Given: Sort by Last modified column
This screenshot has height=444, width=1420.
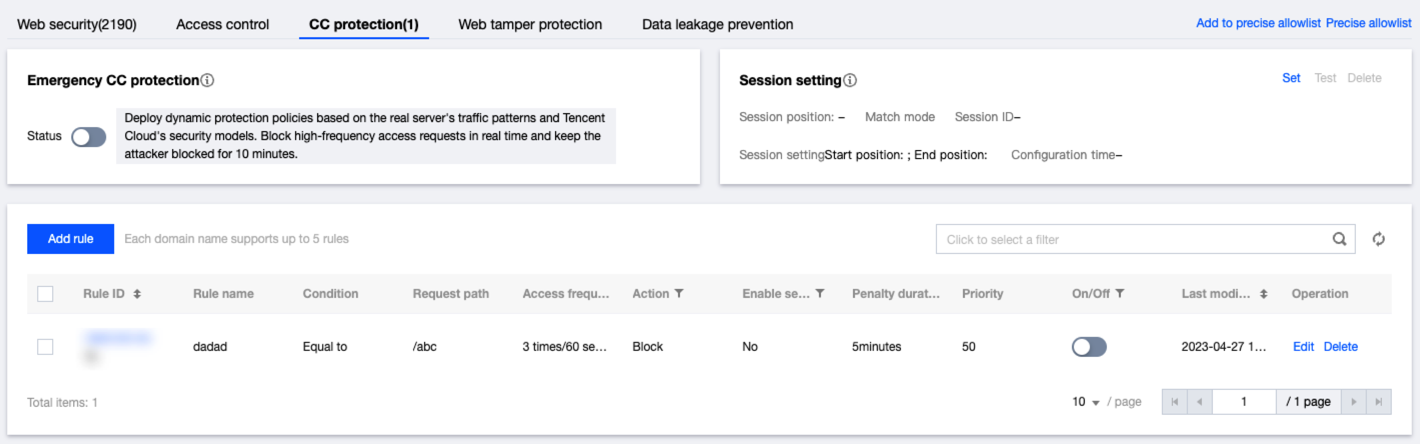Looking at the screenshot, I should [x=1263, y=294].
